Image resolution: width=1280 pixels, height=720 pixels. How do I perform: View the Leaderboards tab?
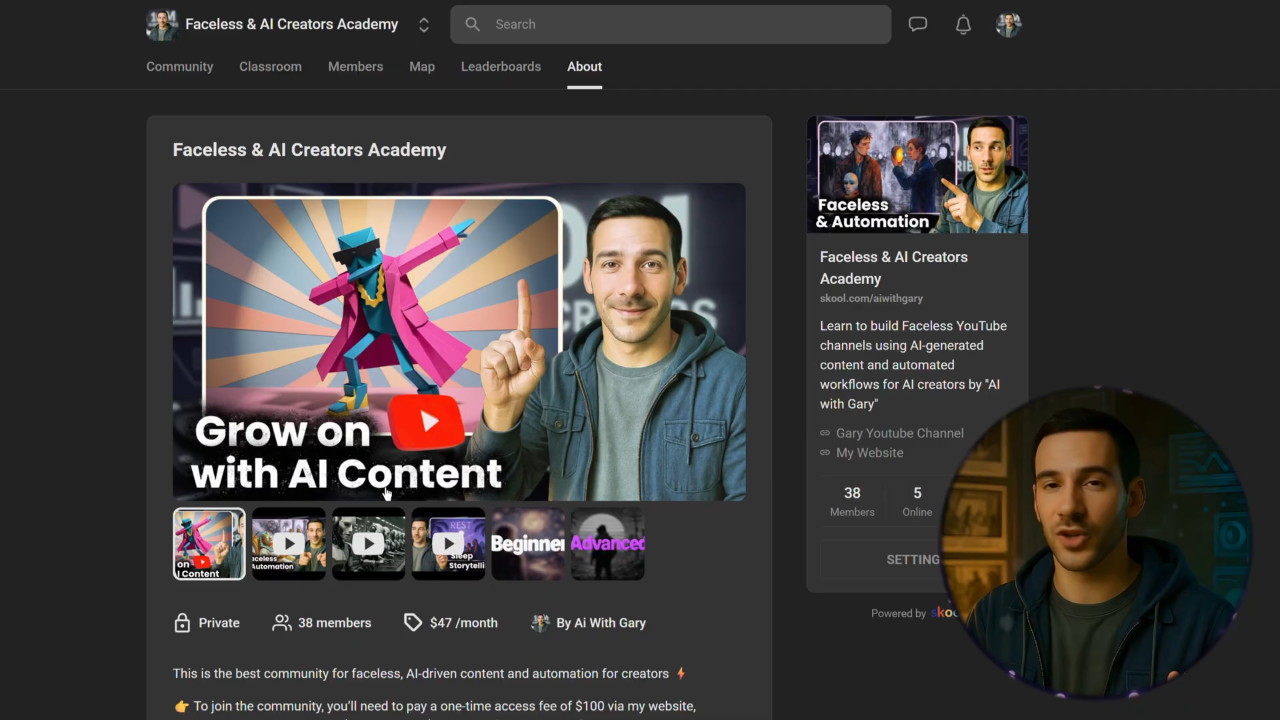(501, 66)
